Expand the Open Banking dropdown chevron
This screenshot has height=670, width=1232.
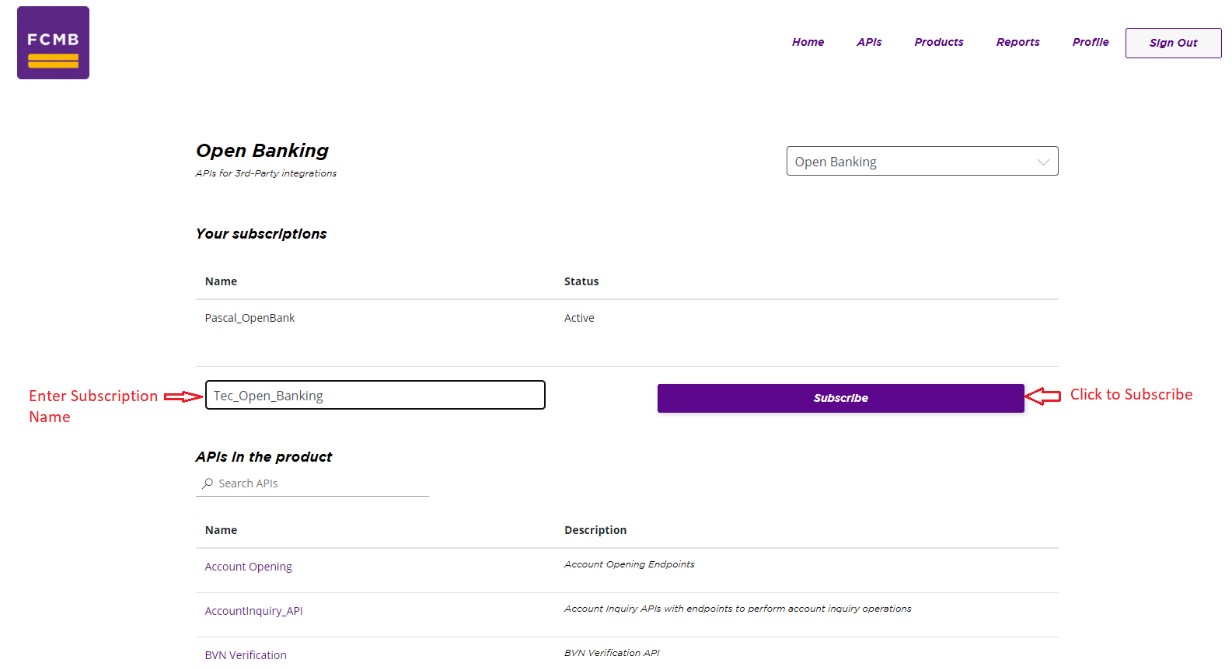[1043, 162]
